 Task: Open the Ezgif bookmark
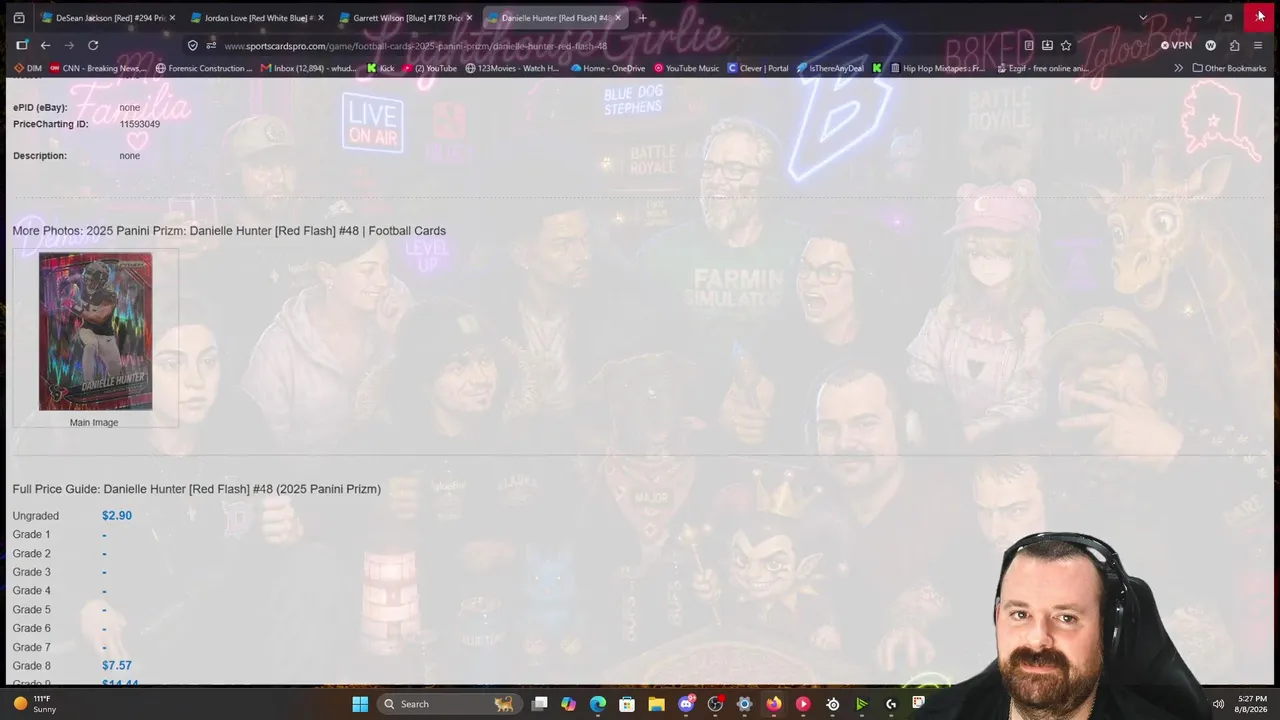[x=1041, y=68]
